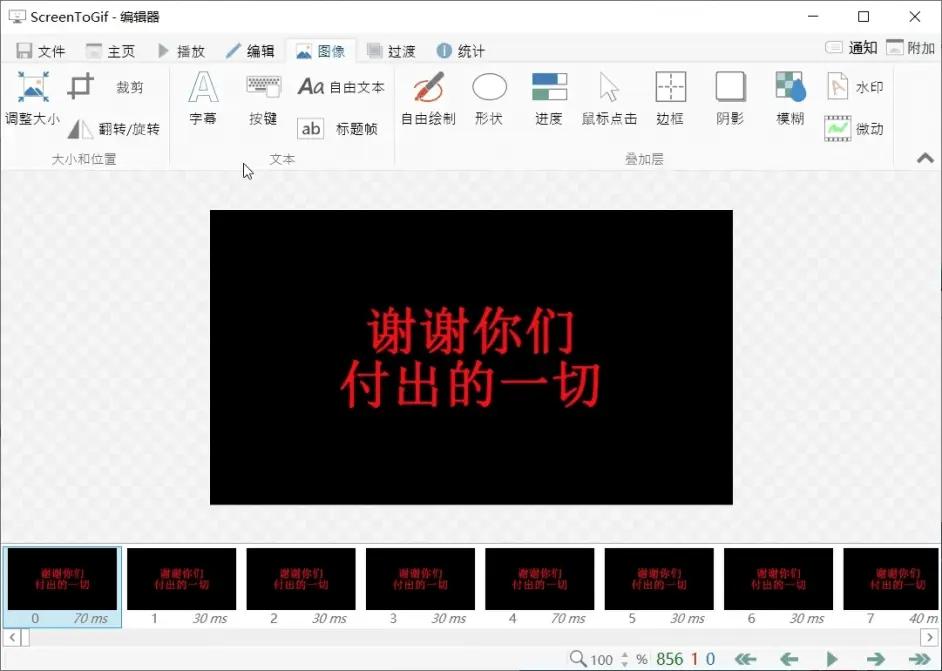Open the 微动 cinemagraph tool
Screen dimensions: 942x671
854,129
